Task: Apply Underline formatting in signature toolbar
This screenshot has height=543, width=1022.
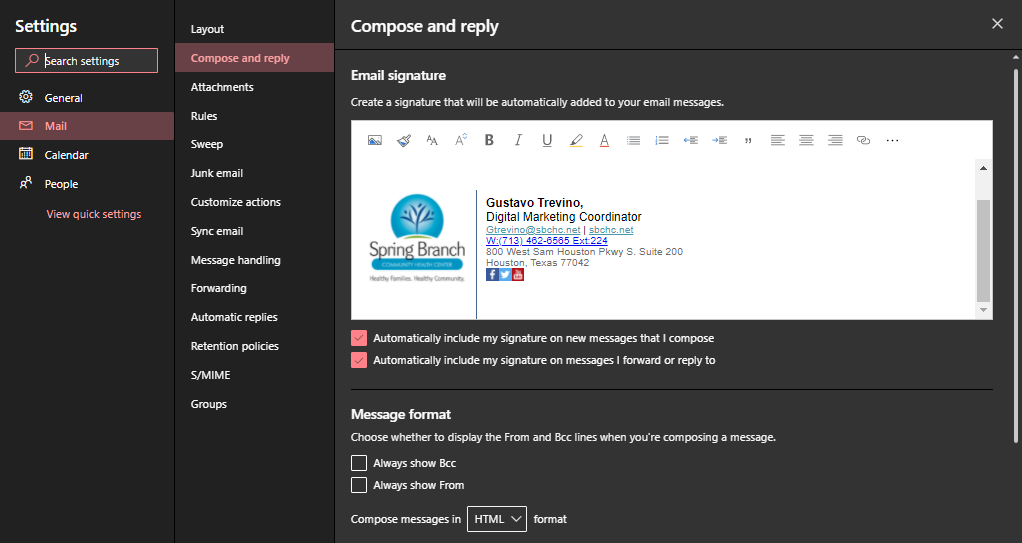Action: 547,141
